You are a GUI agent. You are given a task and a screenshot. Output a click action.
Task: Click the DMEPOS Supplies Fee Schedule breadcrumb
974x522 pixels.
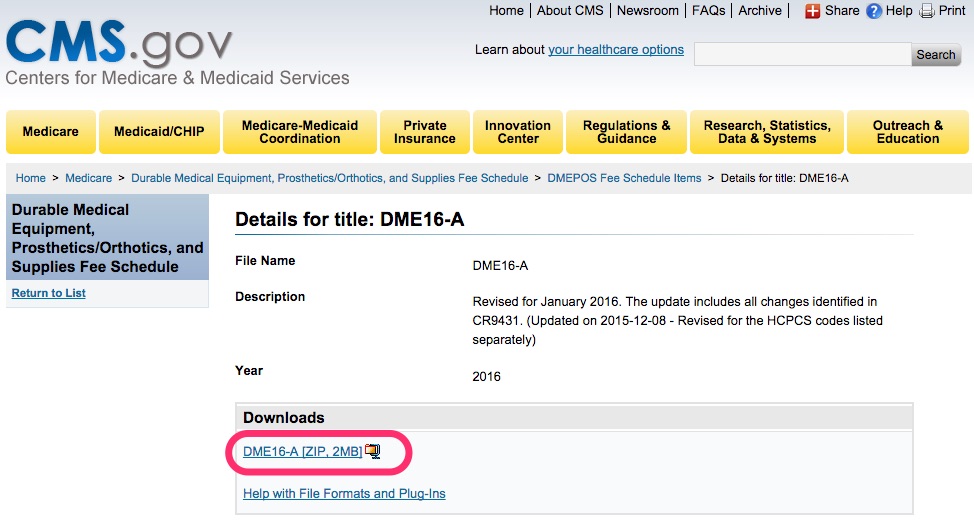click(x=330, y=178)
